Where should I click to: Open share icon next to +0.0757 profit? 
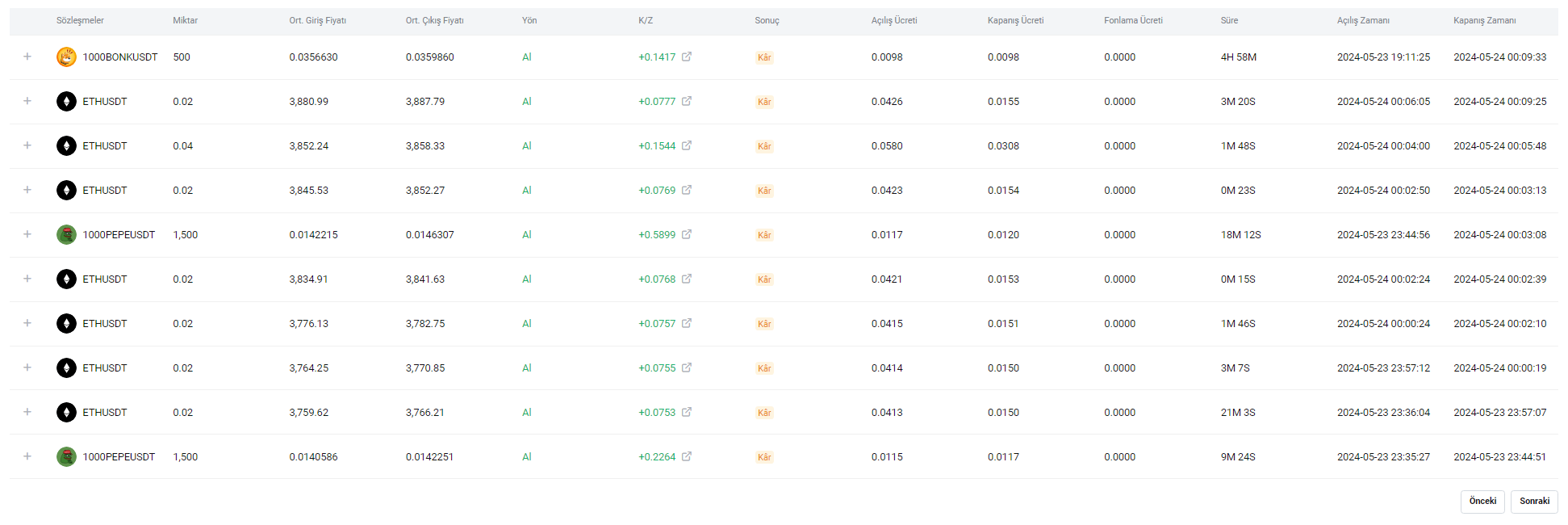click(x=687, y=323)
